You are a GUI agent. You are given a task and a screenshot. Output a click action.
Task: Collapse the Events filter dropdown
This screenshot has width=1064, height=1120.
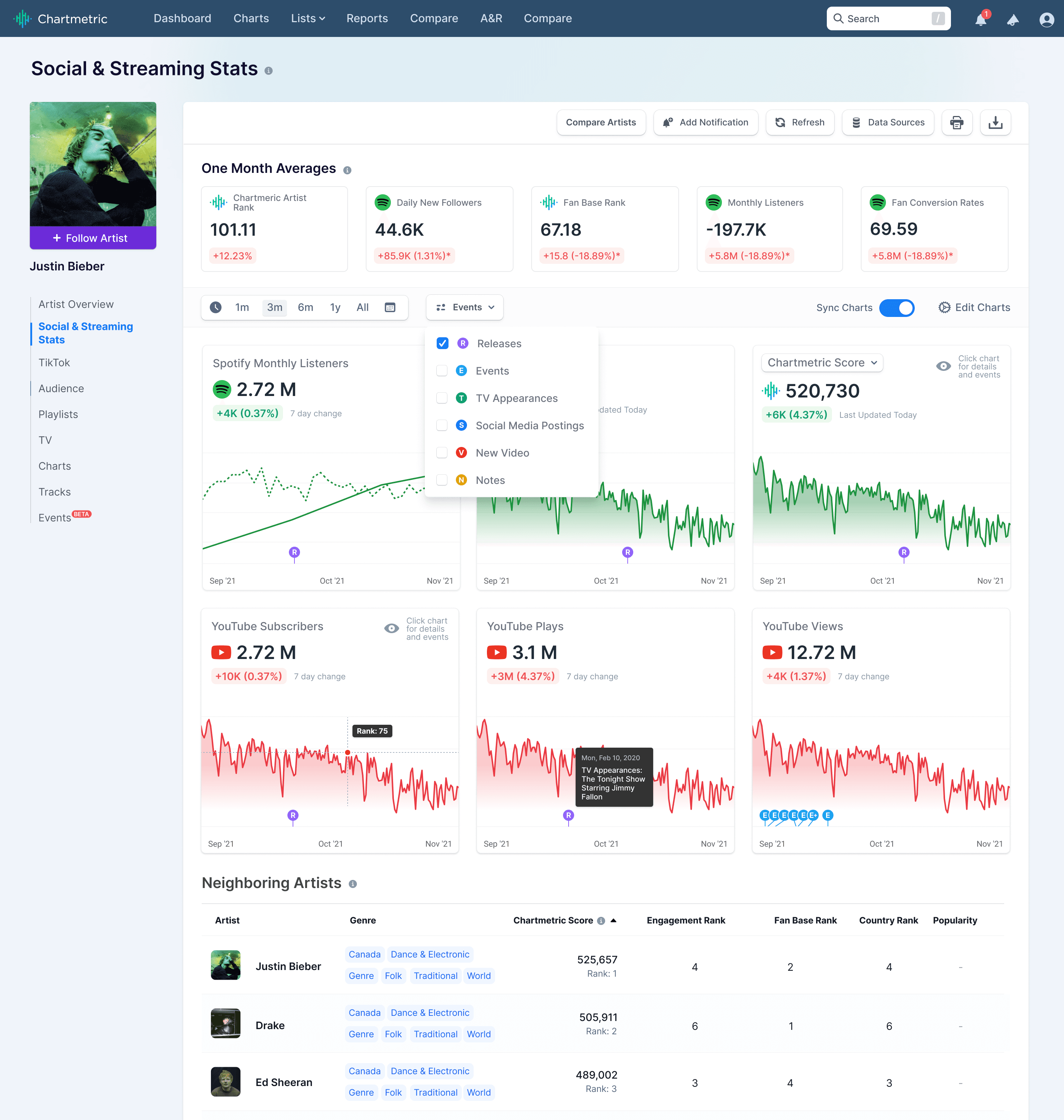click(x=464, y=307)
